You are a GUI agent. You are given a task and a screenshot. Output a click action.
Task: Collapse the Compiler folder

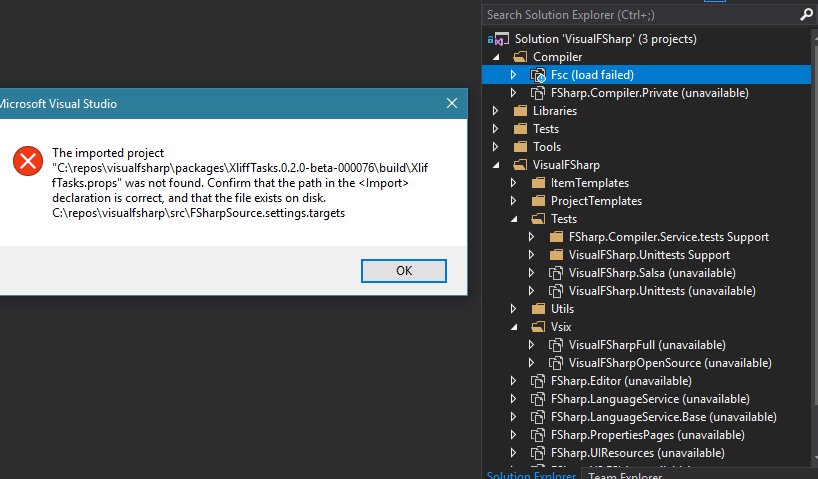[496, 57]
